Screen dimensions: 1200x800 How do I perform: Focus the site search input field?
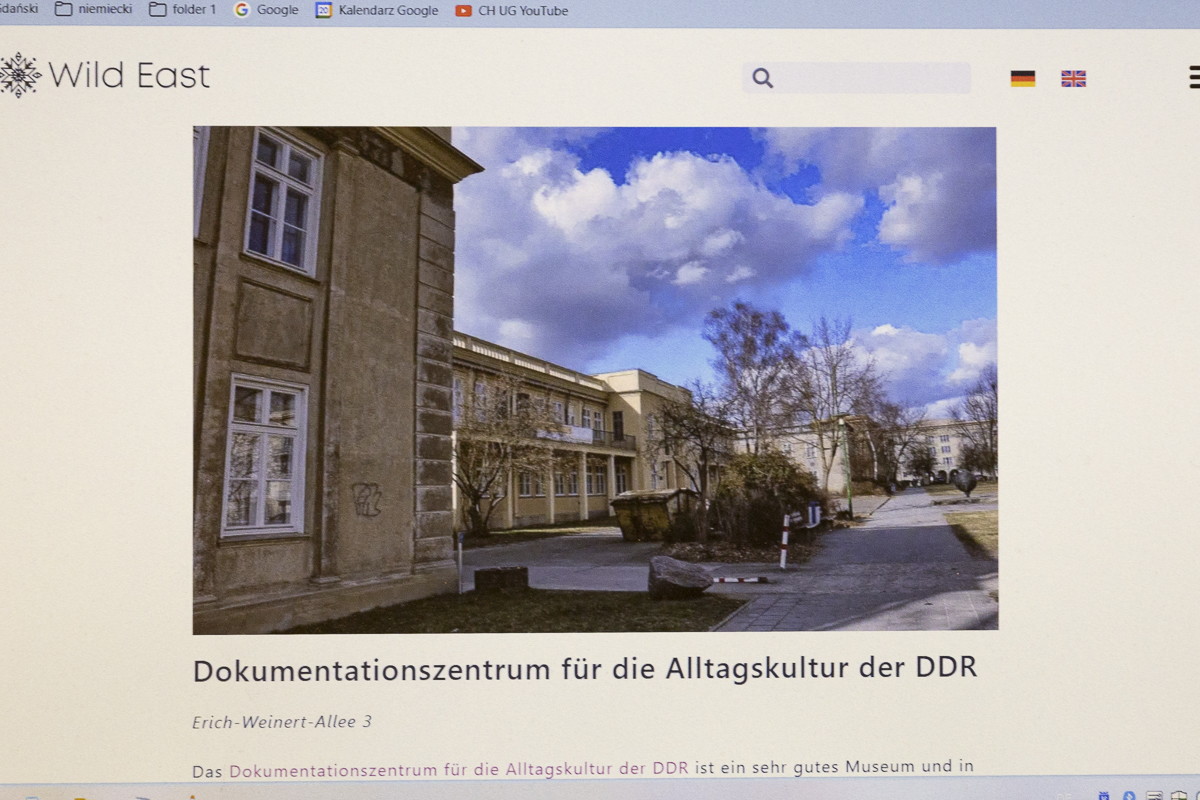click(857, 78)
